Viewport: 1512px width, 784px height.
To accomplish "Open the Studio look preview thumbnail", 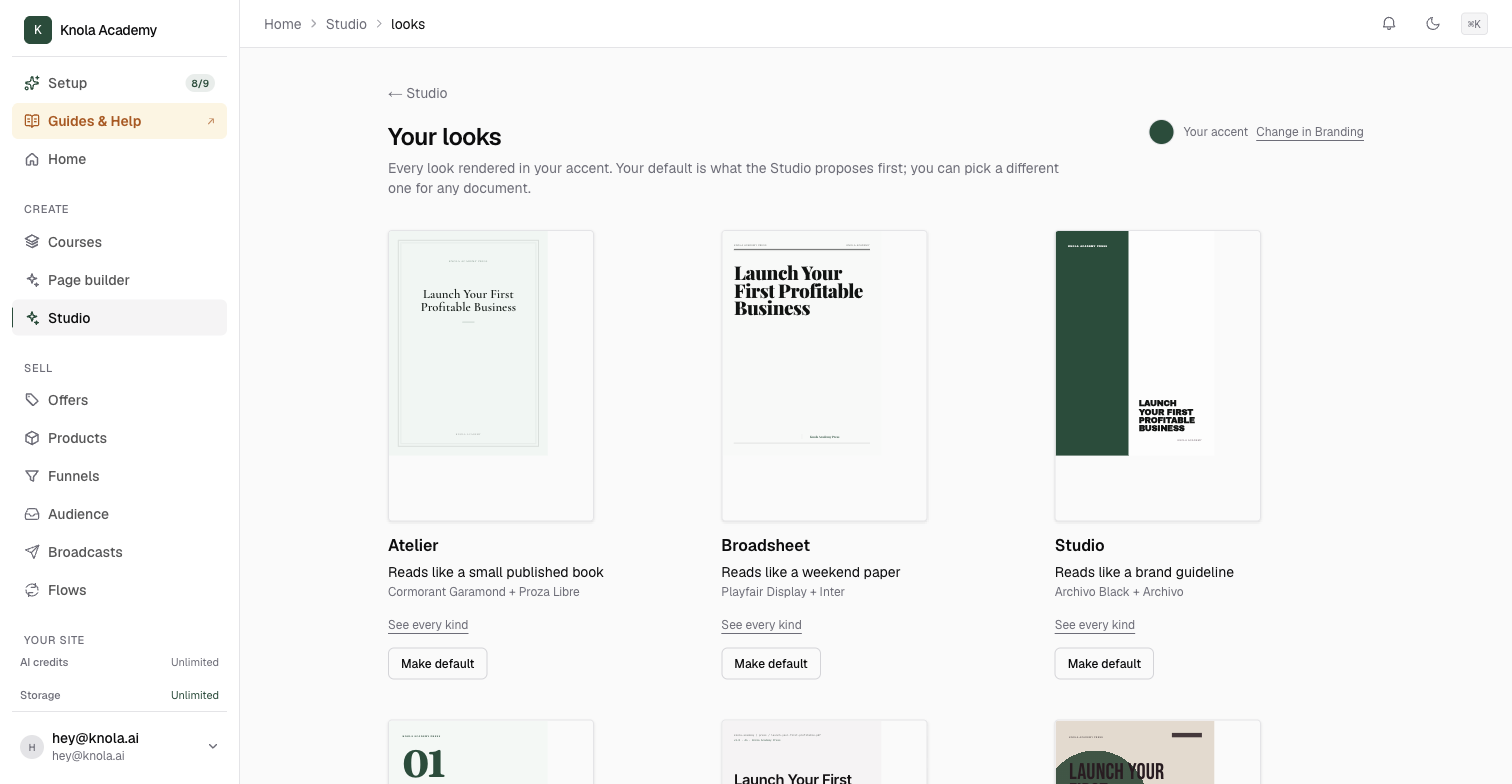I will [x=1157, y=376].
